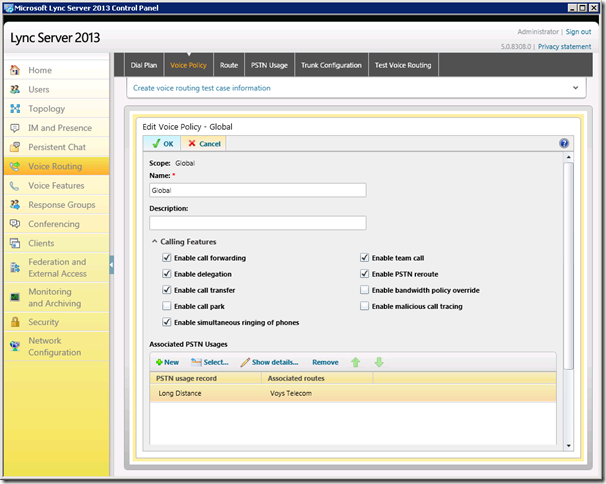Switch to the Dial Plan tab
The width and height of the screenshot is (606, 484).
click(144, 65)
